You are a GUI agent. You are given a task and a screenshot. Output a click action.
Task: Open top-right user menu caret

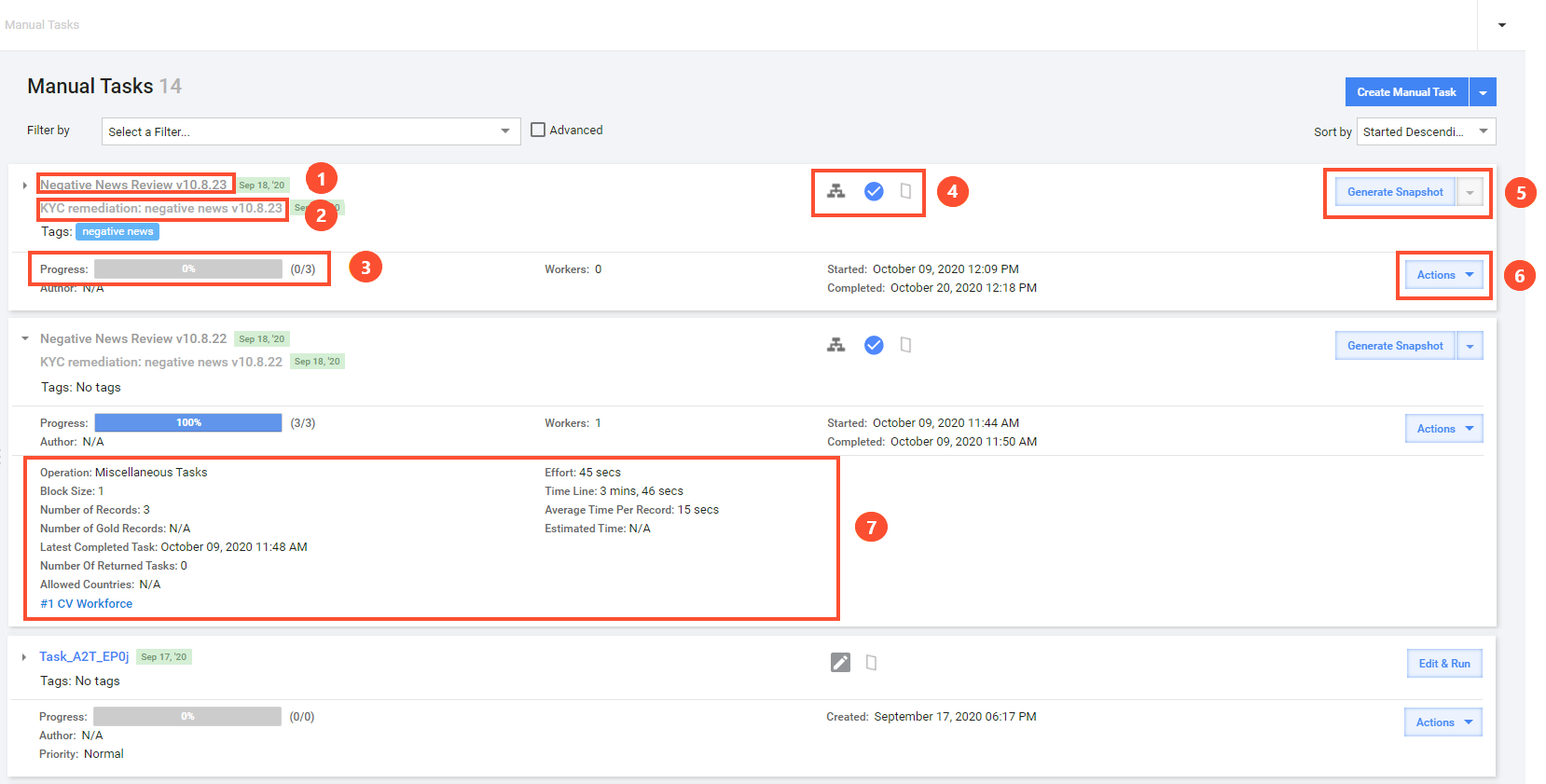tap(1502, 25)
